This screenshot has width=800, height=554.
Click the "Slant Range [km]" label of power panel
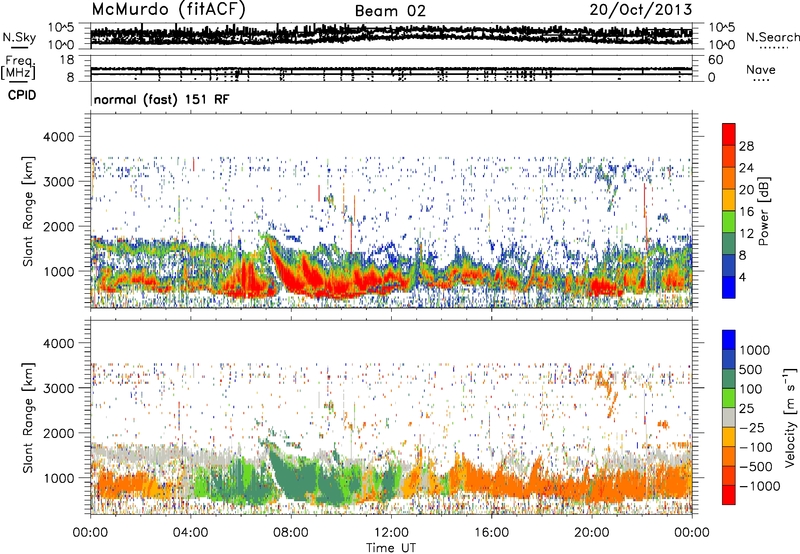point(28,211)
